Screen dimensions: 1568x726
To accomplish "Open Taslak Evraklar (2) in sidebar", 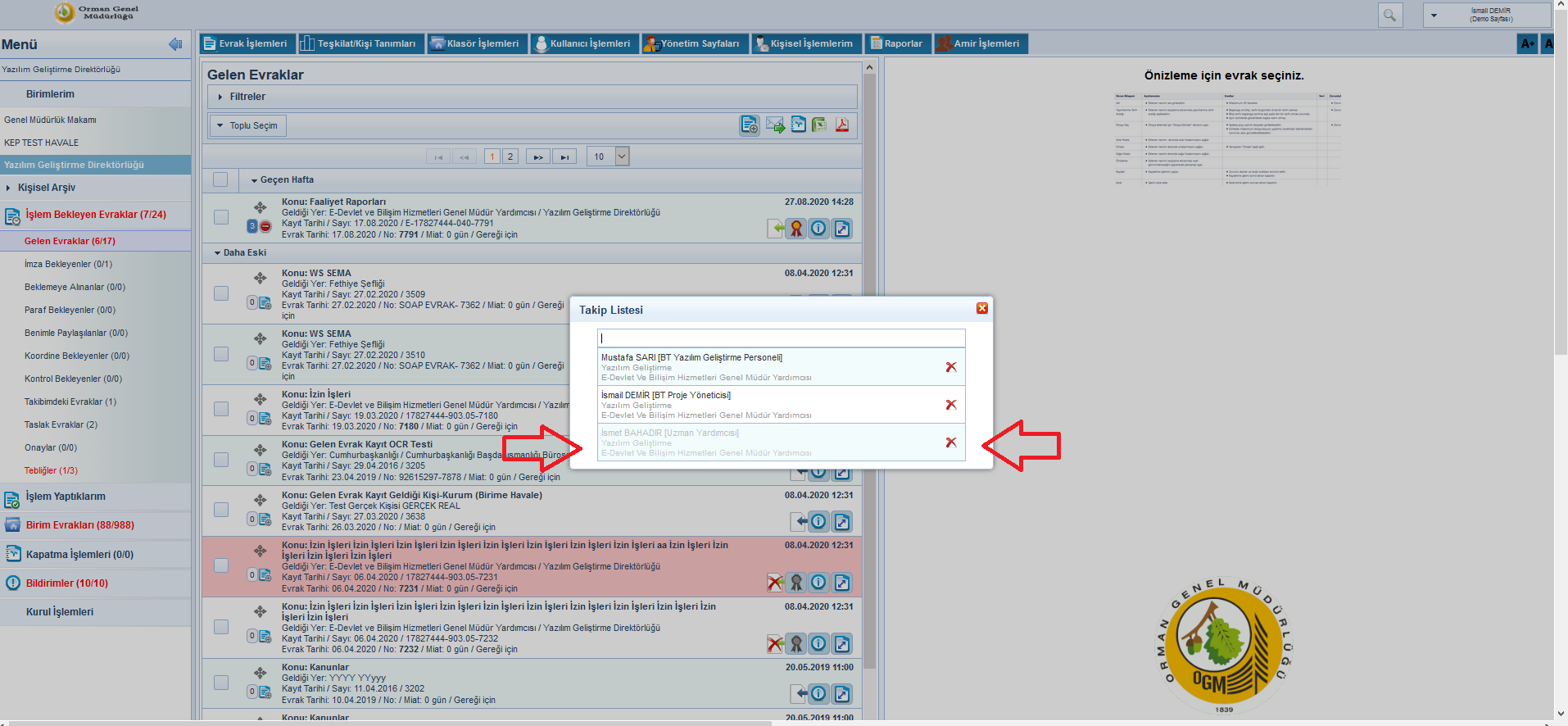I will pos(61,424).
